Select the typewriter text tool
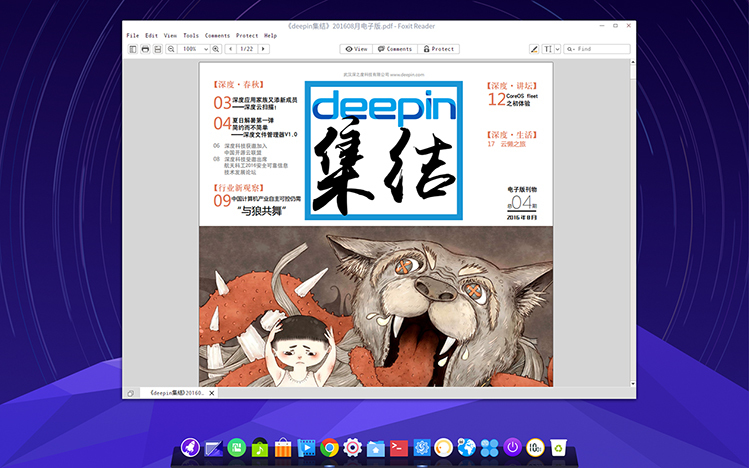 (548, 49)
